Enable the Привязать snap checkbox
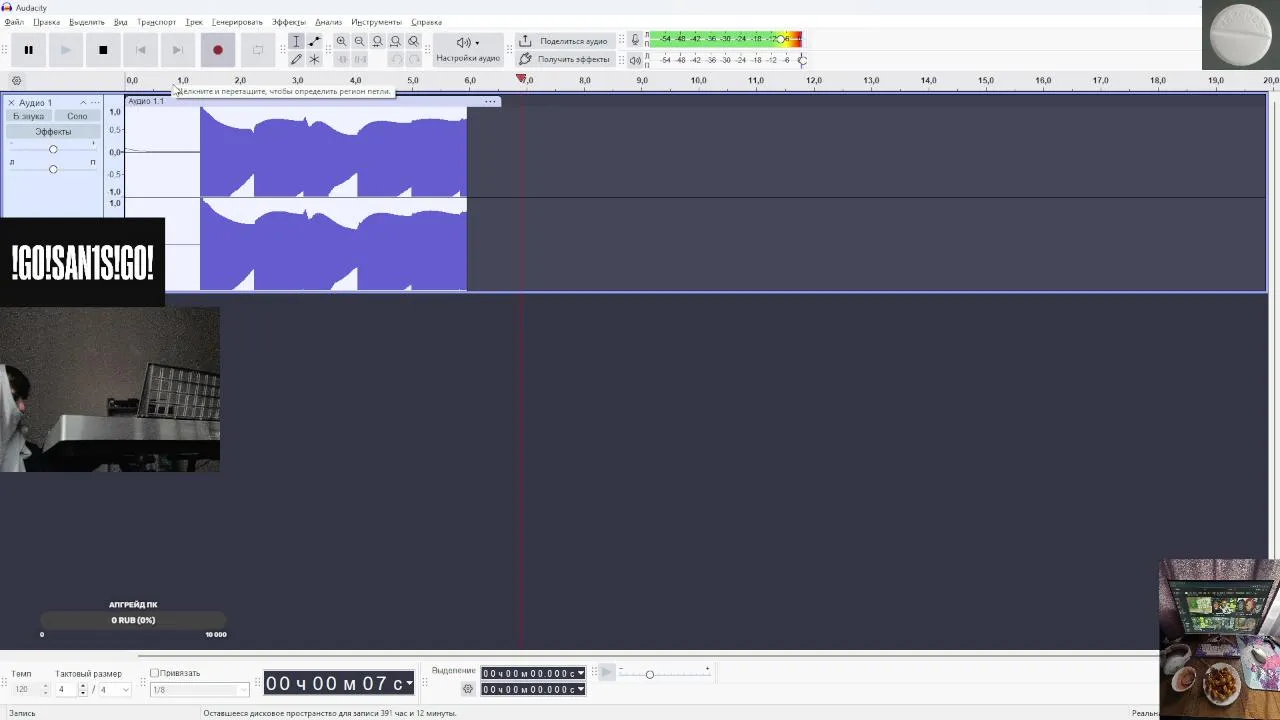This screenshot has height=720, width=1280. pyautogui.click(x=154, y=673)
